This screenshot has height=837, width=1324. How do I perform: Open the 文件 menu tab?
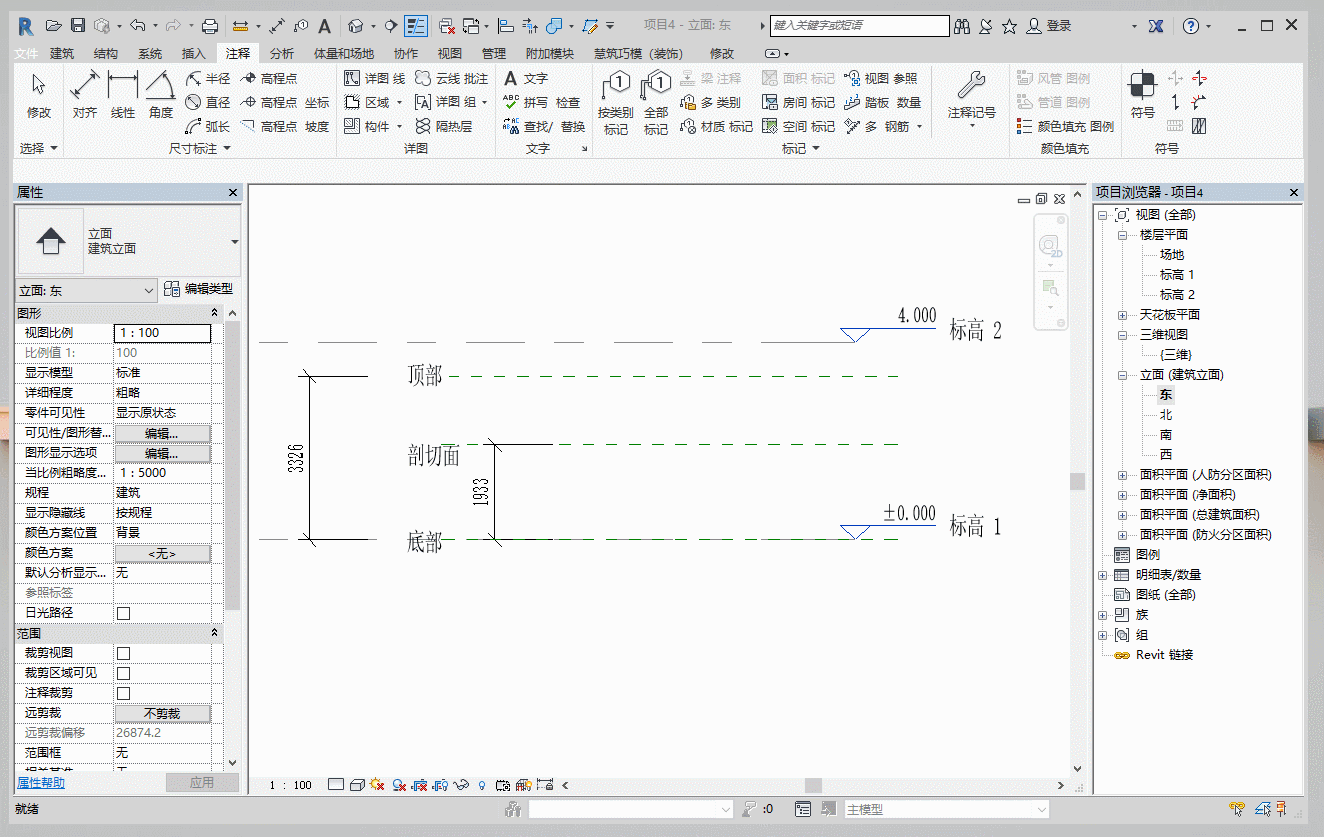coord(26,53)
